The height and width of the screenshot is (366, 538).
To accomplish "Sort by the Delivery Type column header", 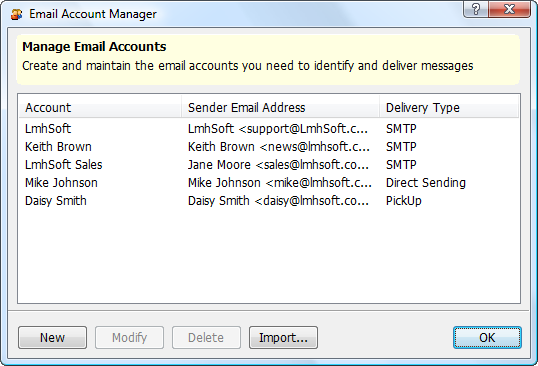I will (449, 108).
